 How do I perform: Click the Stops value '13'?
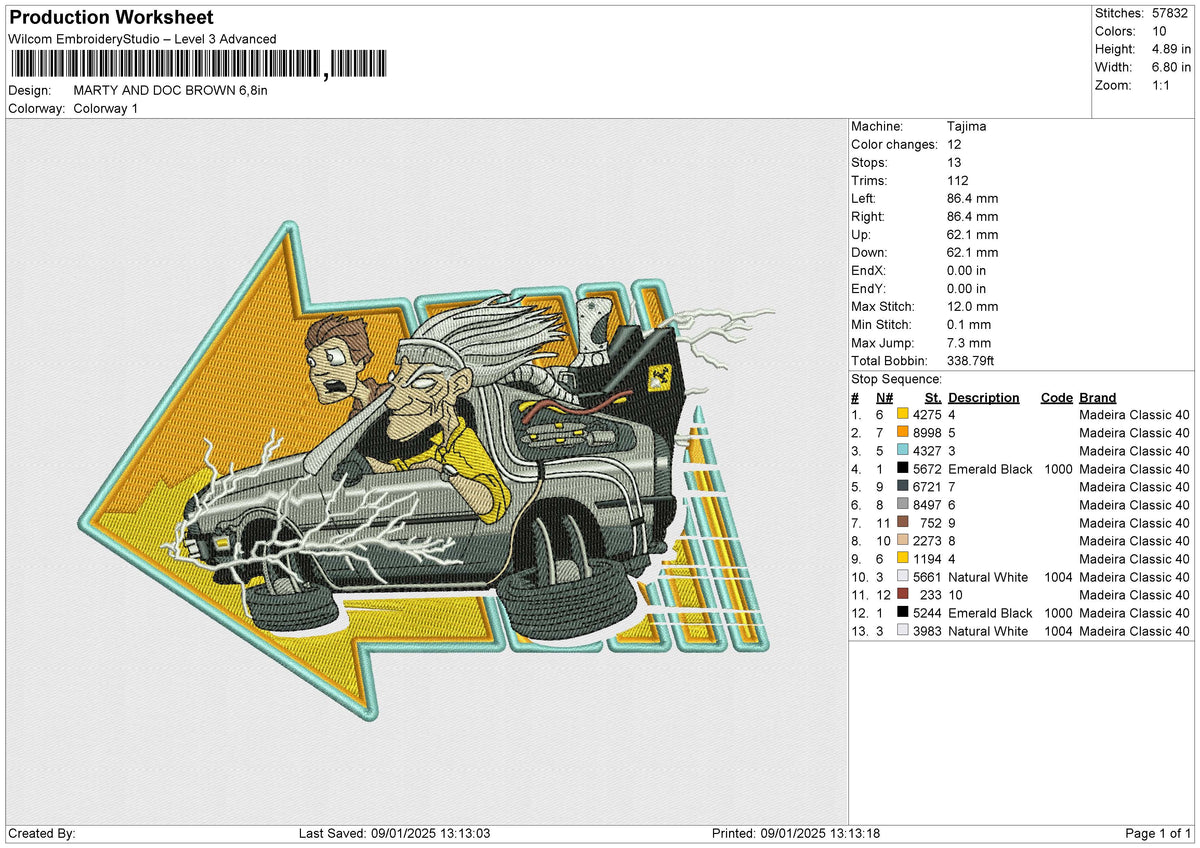coord(955,163)
